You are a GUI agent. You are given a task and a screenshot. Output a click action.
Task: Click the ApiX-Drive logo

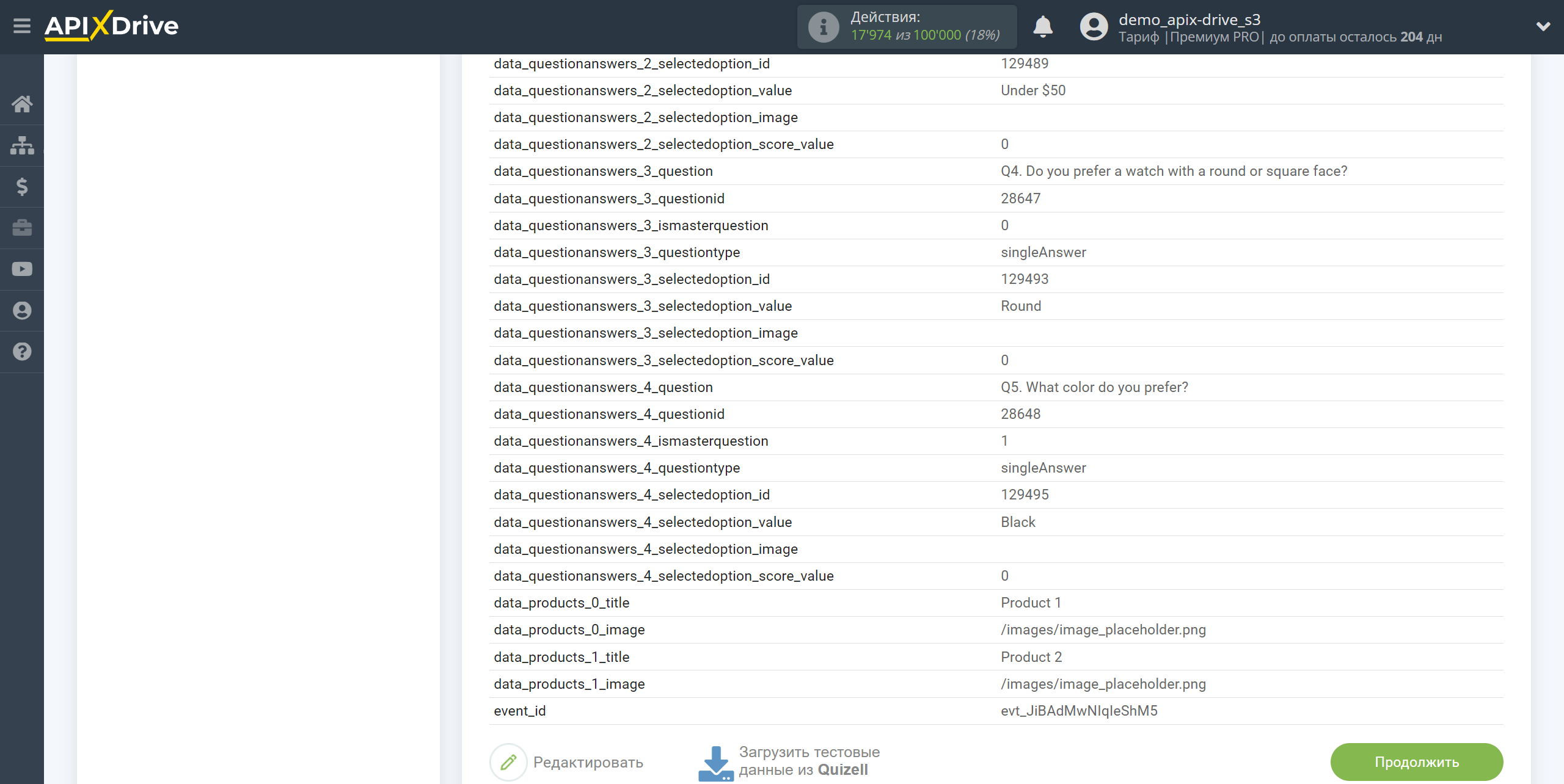tap(111, 26)
